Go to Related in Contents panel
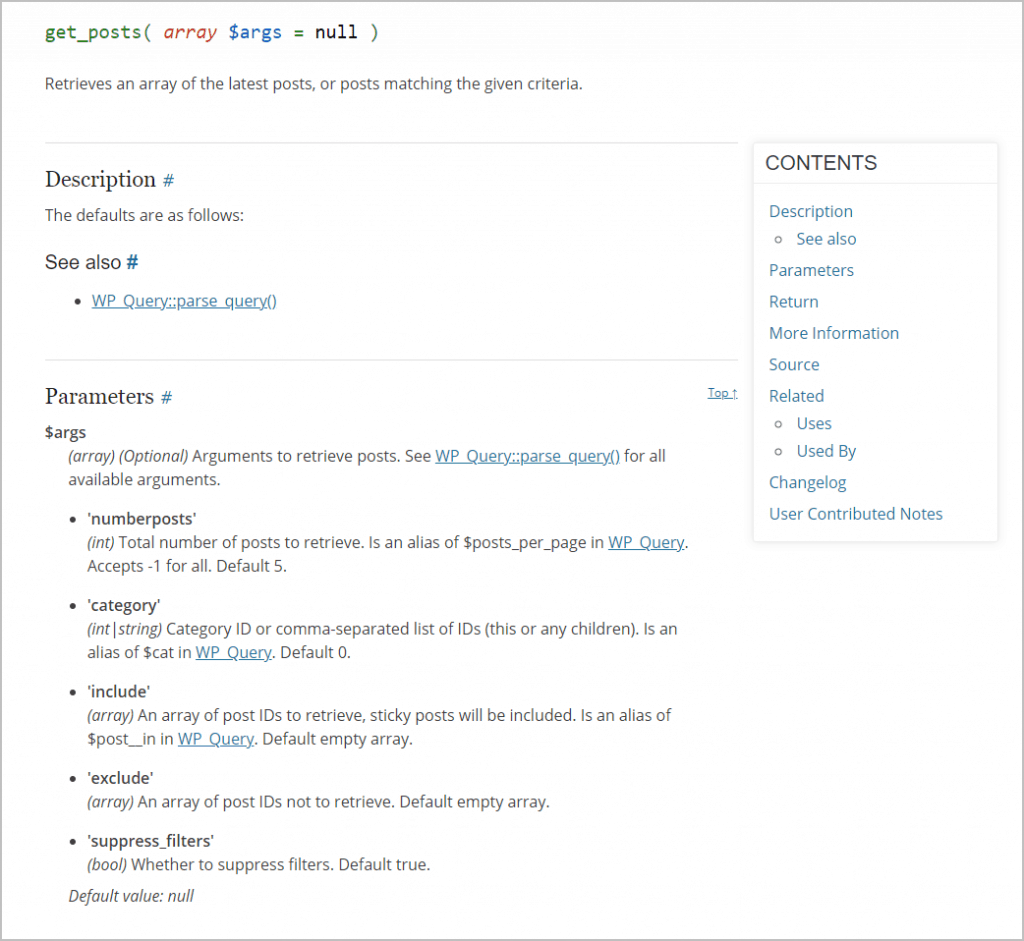 [796, 396]
